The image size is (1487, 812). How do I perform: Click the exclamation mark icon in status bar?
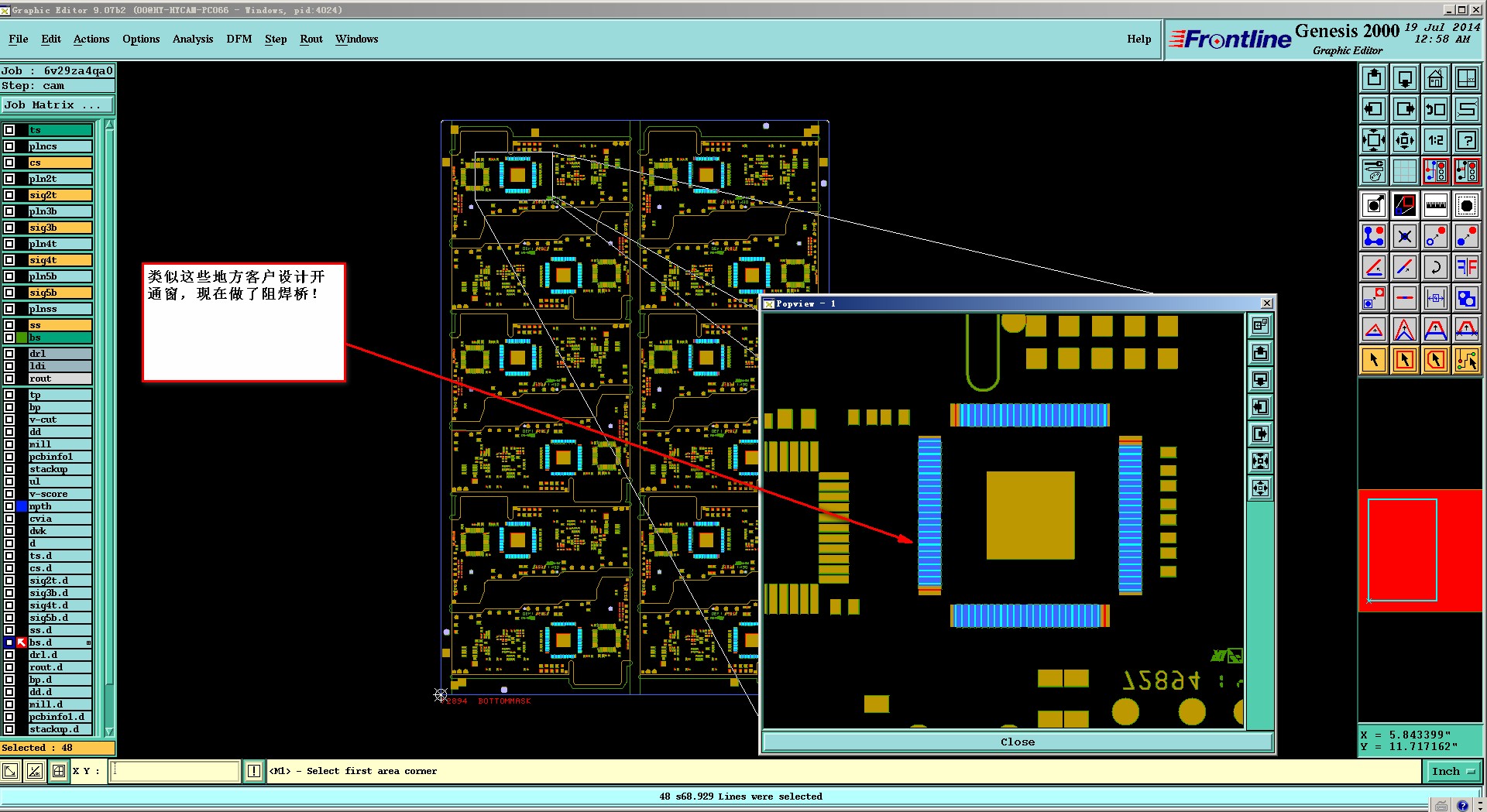tap(254, 771)
